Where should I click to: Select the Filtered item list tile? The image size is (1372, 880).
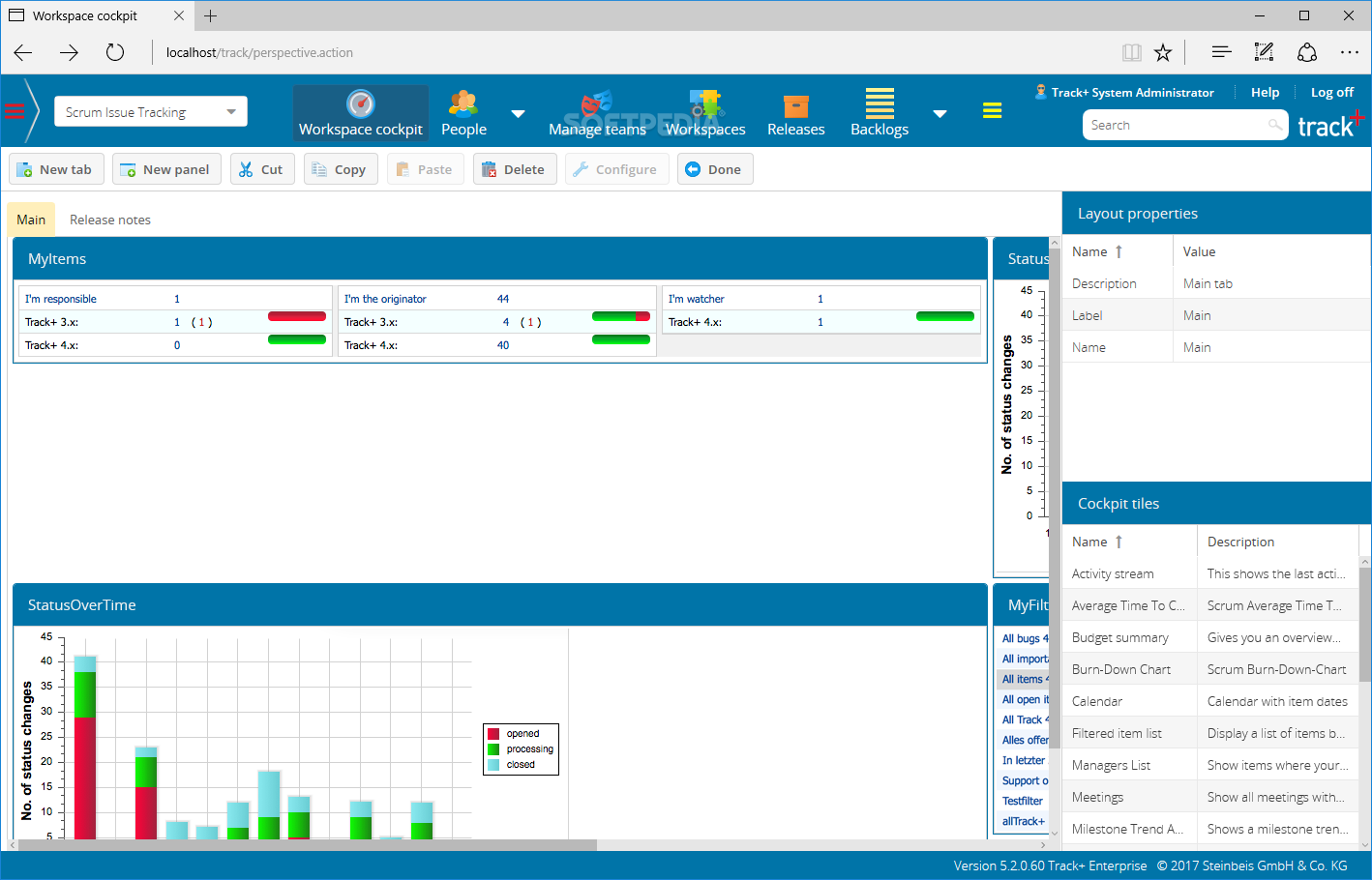[1210, 733]
